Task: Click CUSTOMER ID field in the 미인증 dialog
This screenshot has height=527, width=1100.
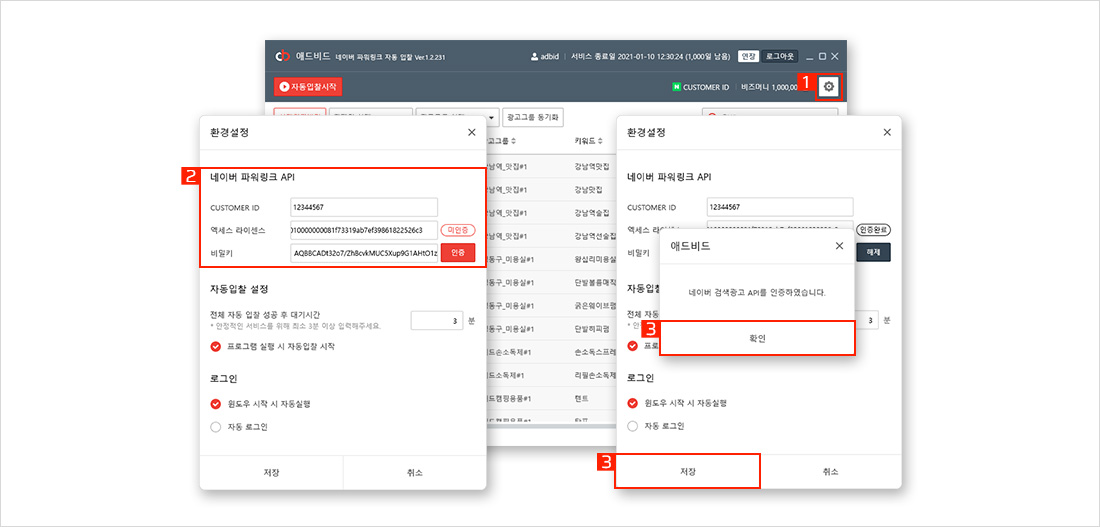Action: (364, 207)
